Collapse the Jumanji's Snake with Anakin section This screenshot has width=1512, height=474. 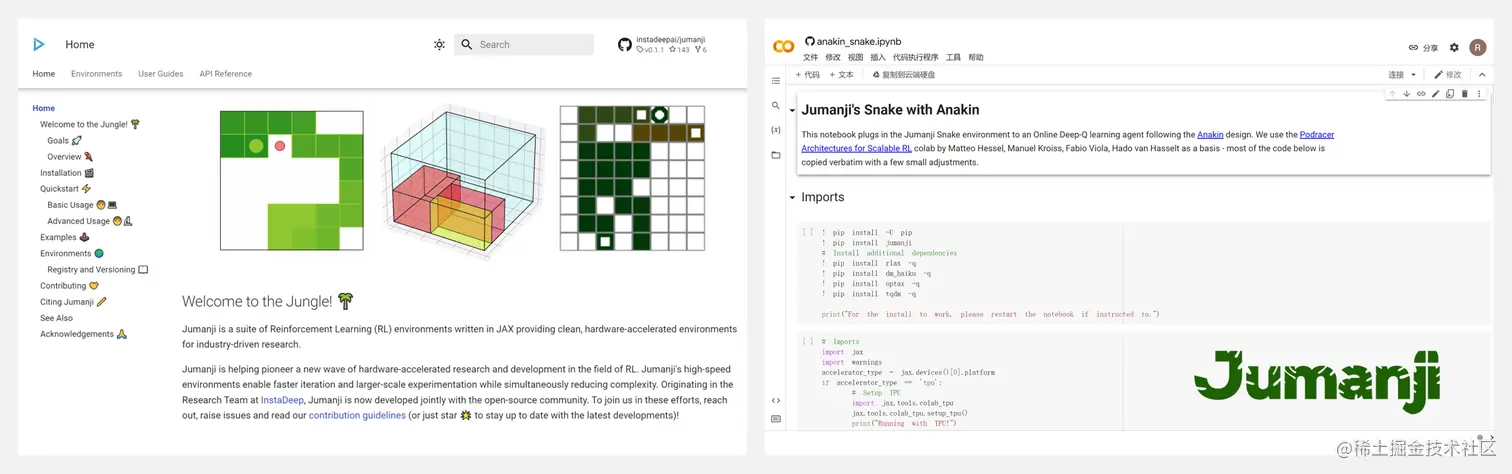792,111
